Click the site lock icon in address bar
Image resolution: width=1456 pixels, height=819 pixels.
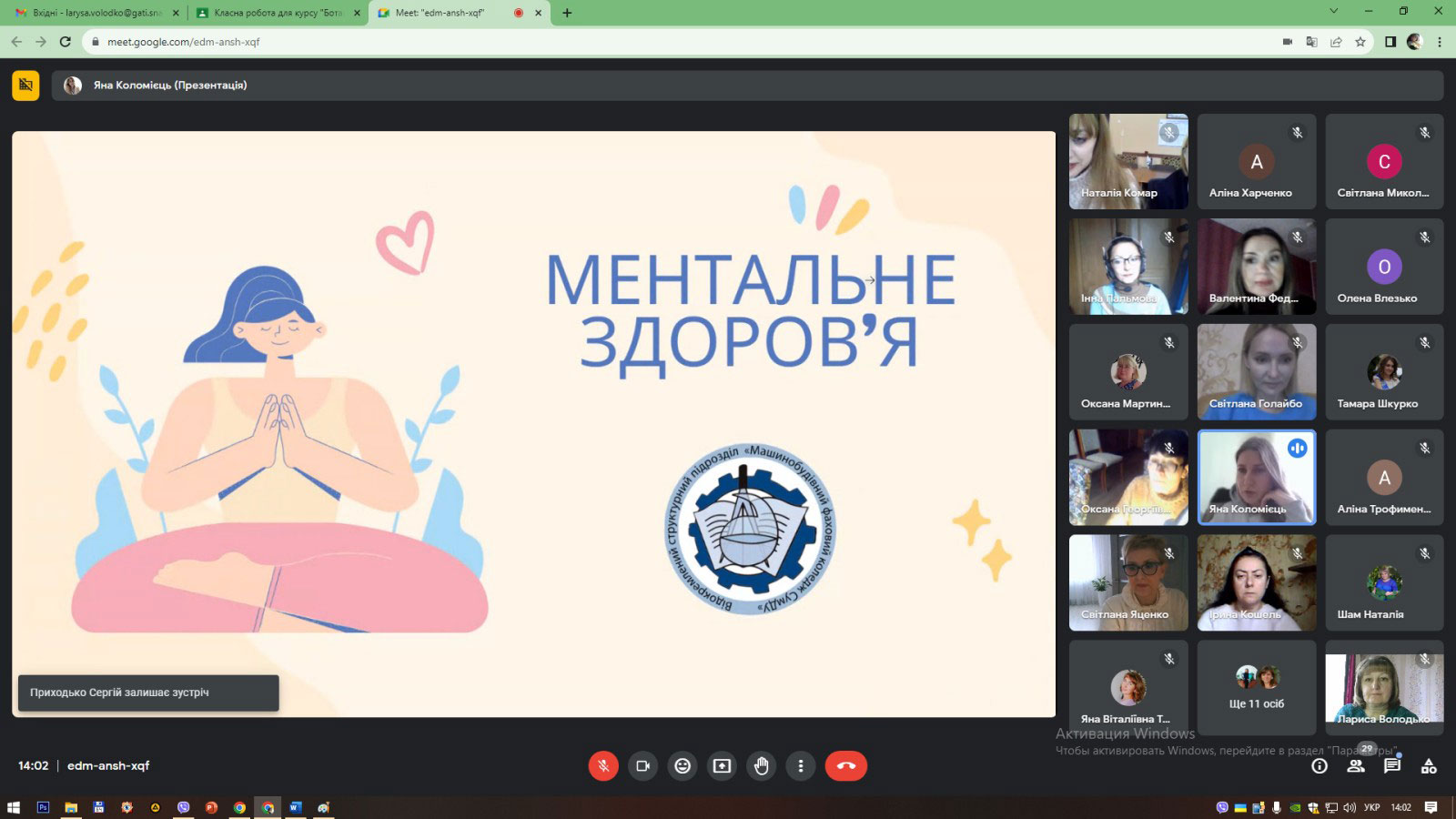pos(95,42)
